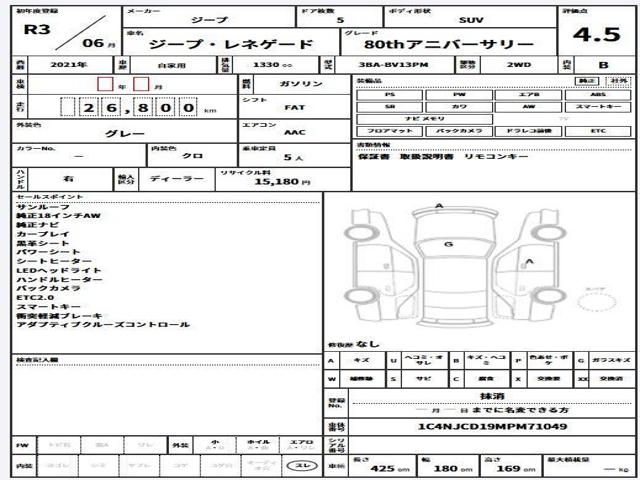The image size is (640, 480).
Task: Click the interior grade B value
Action: point(603,65)
